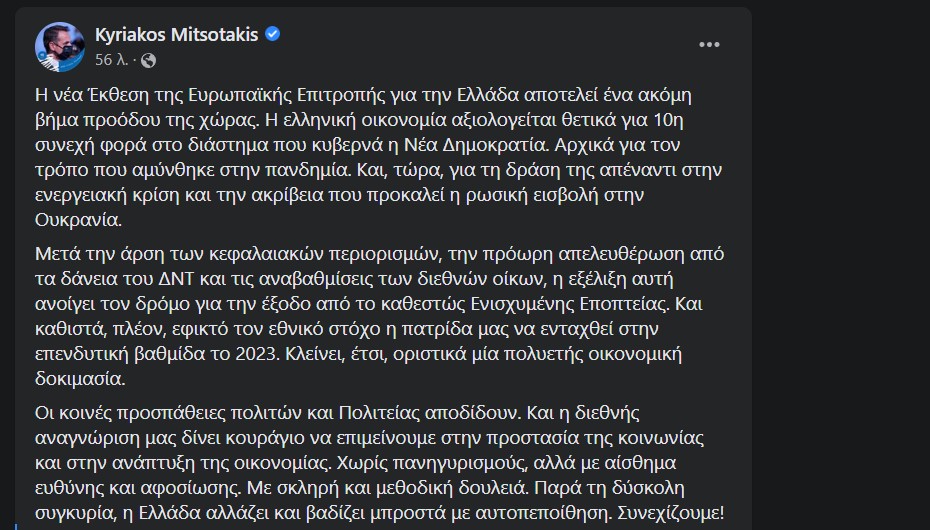Click the blue verified badge icon
This screenshot has height=530, width=930.
[272, 34]
